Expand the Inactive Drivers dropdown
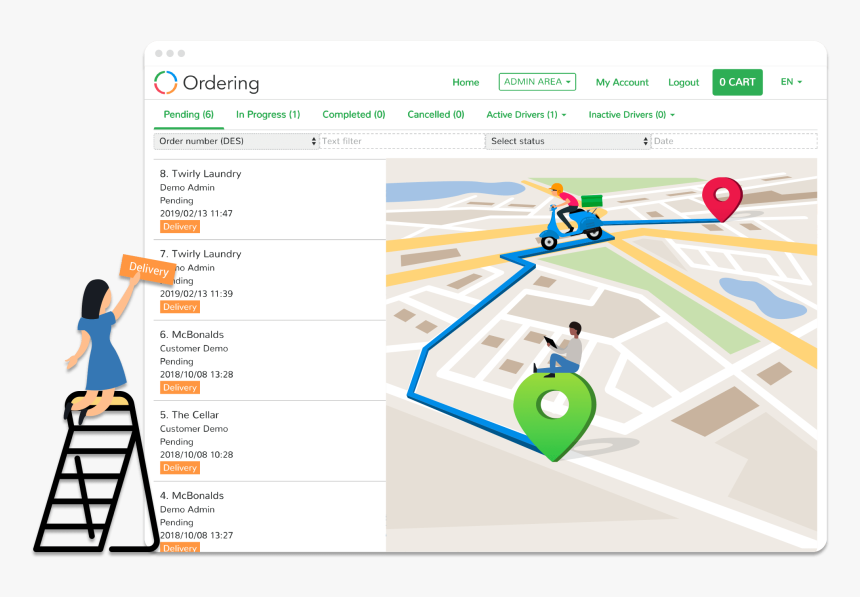The image size is (860, 597). (x=630, y=114)
